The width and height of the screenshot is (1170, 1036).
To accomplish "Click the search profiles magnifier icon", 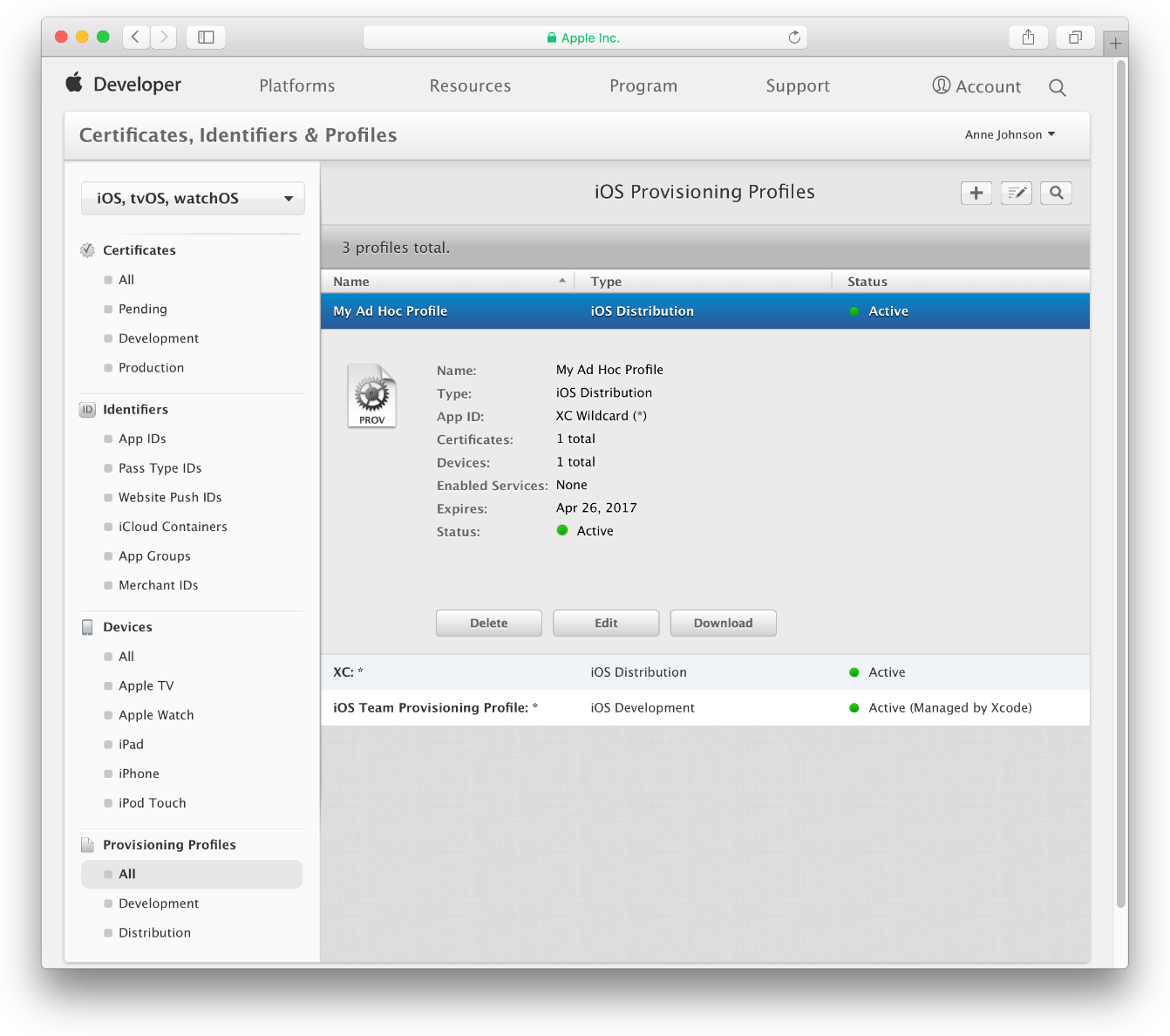I will pos(1056,193).
